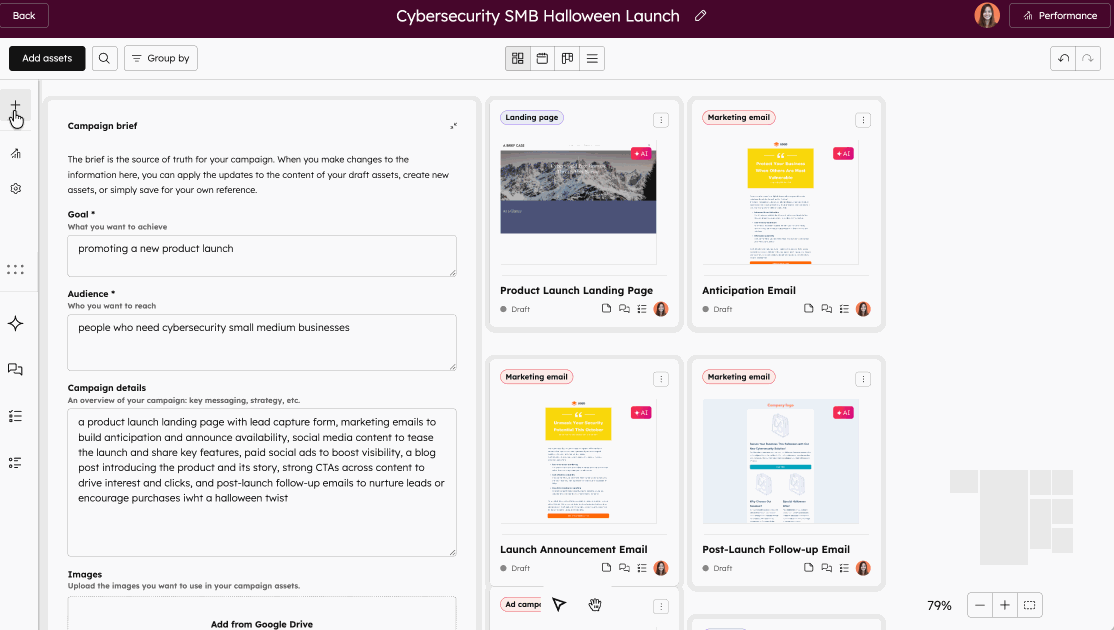Select the hand pan tool
1114x630 pixels.
click(x=595, y=604)
